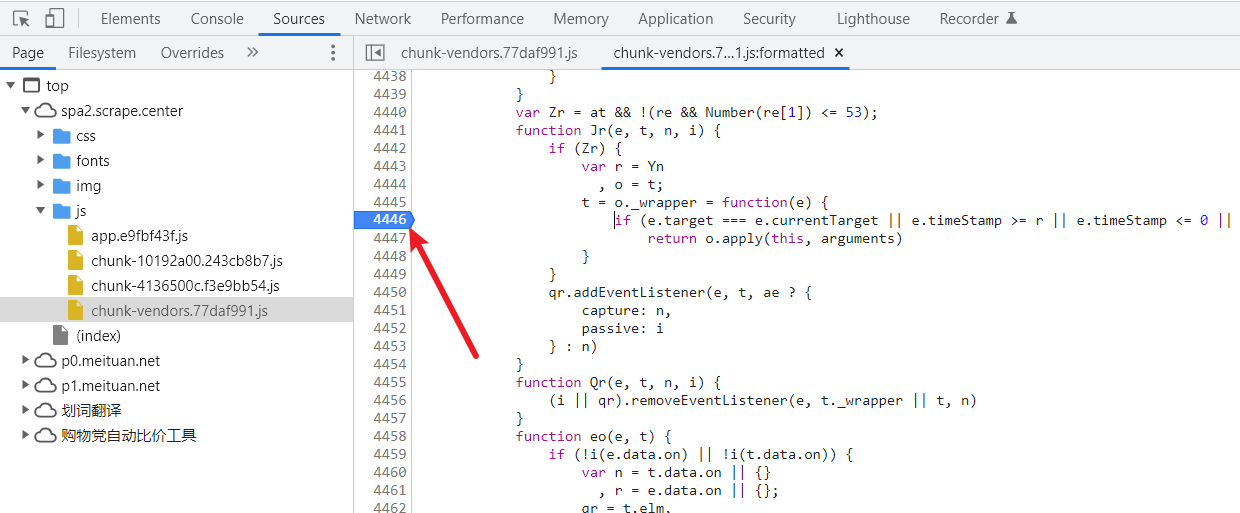This screenshot has width=1240, height=513.
Task: Activate the inspect element picker icon
Action: coord(21,19)
